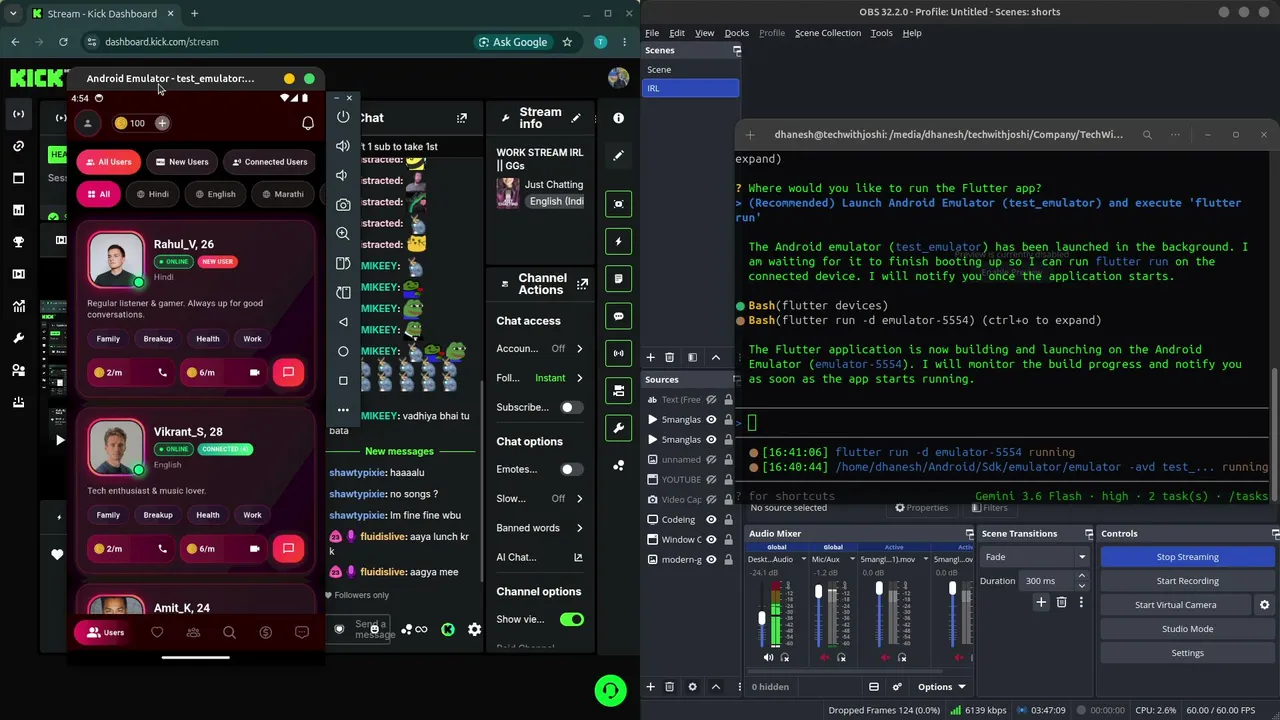This screenshot has width=1280, height=720.
Task: Hide the modern-g source in OBS
Action: 711,560
